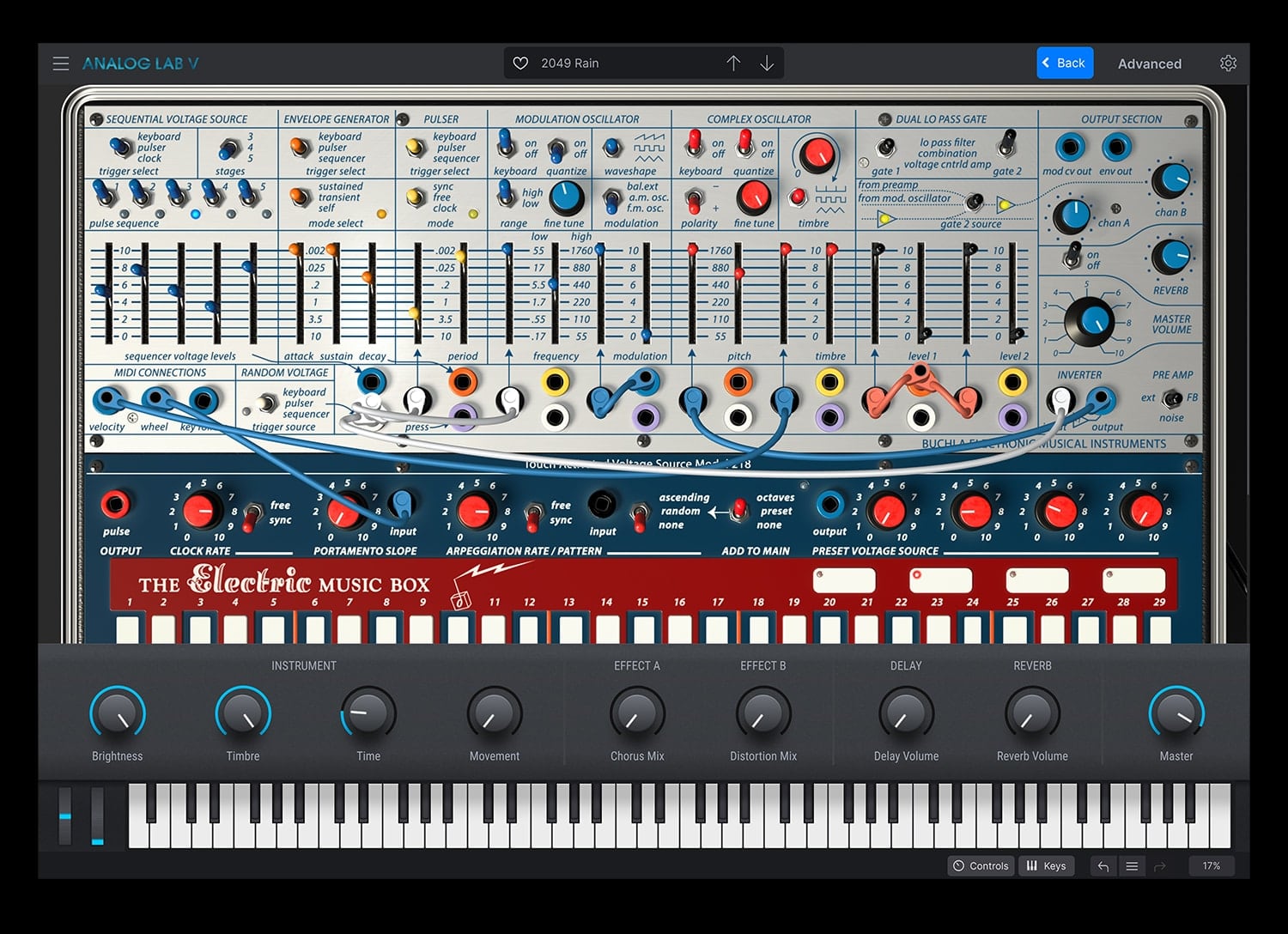Click the white preset pad above key 28
1288x934 pixels.
1134,580
